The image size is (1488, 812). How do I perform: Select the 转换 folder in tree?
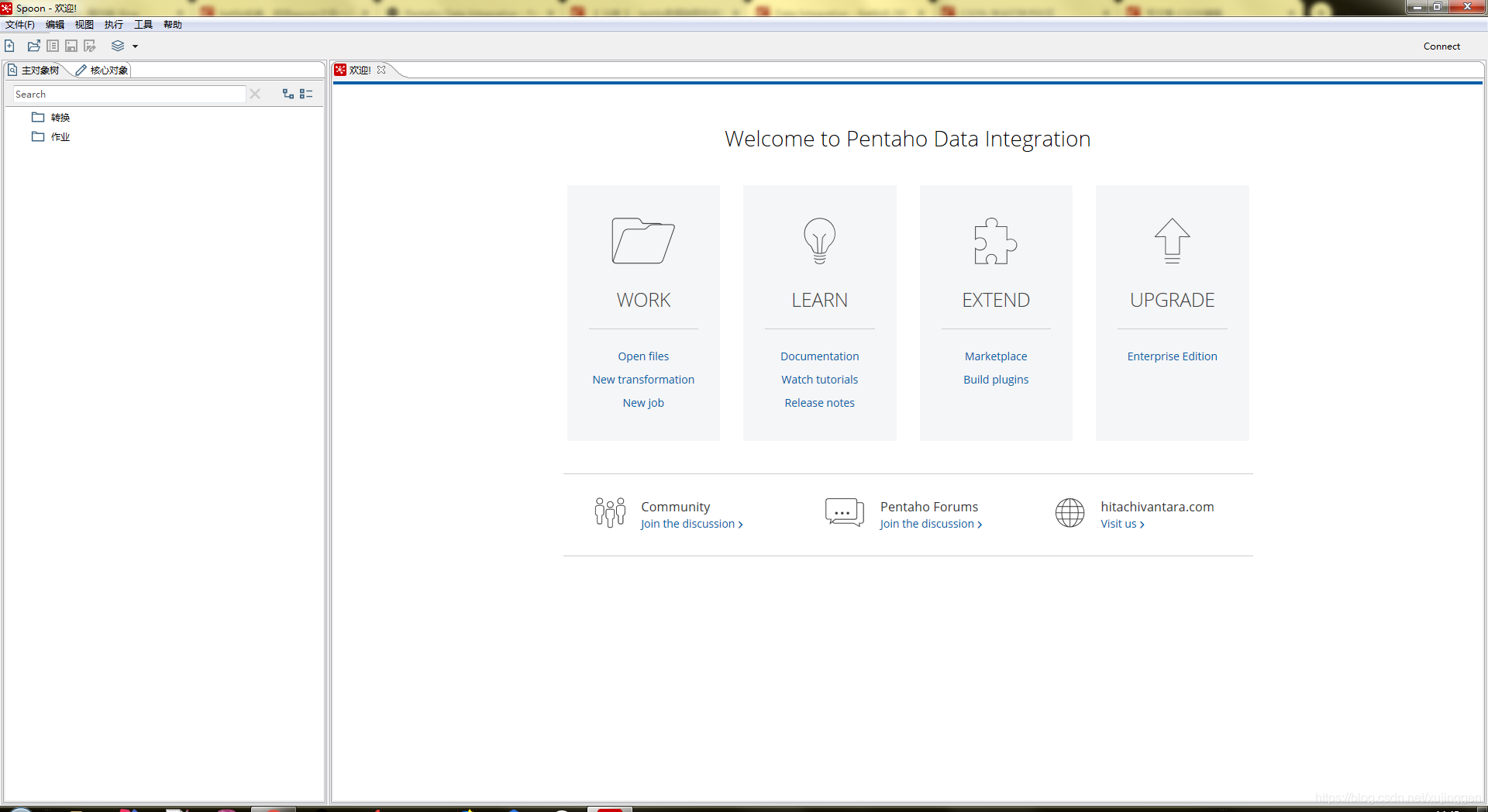tap(51, 117)
